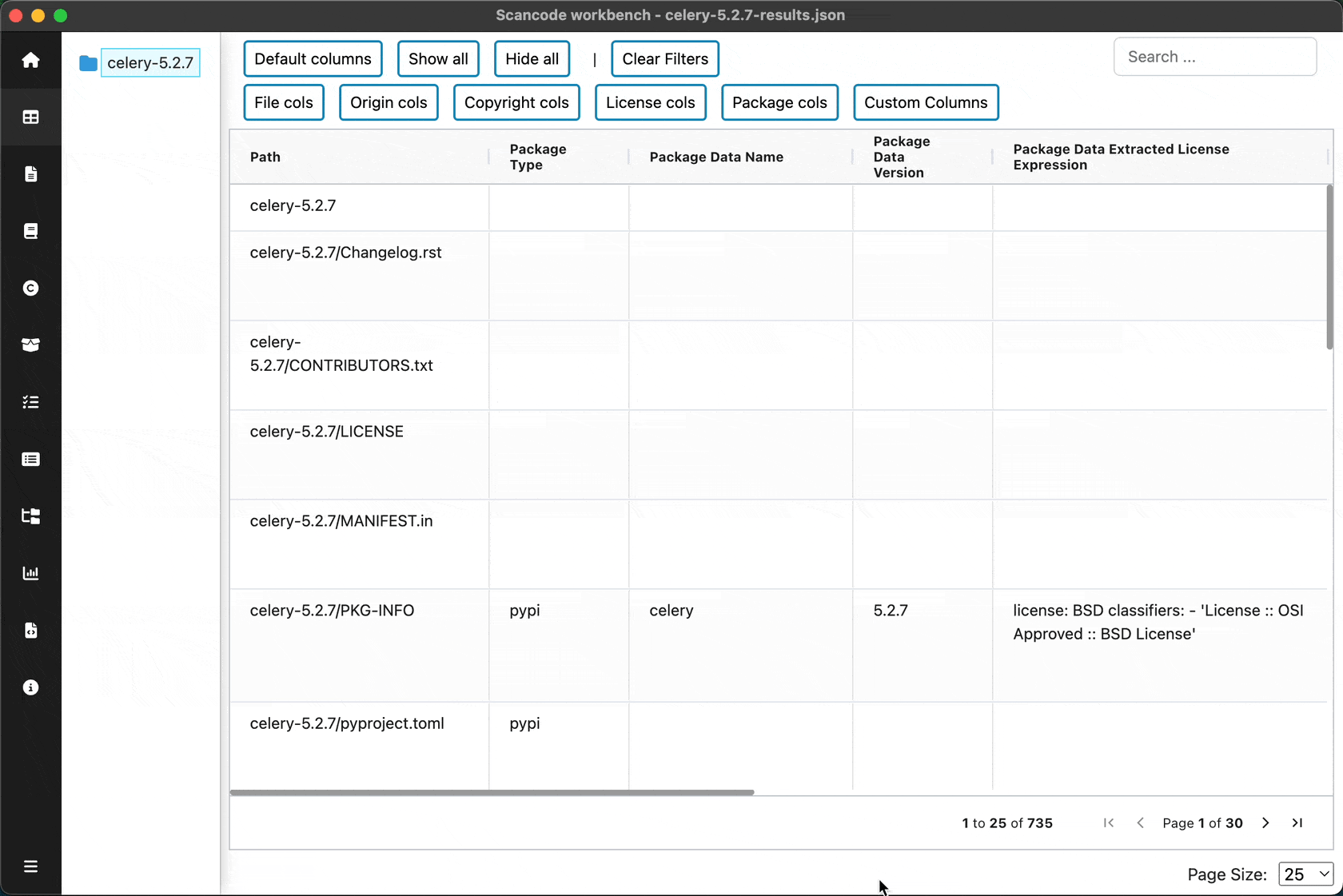Sort by the Path column header
The image size is (1343, 896).
click(x=359, y=157)
